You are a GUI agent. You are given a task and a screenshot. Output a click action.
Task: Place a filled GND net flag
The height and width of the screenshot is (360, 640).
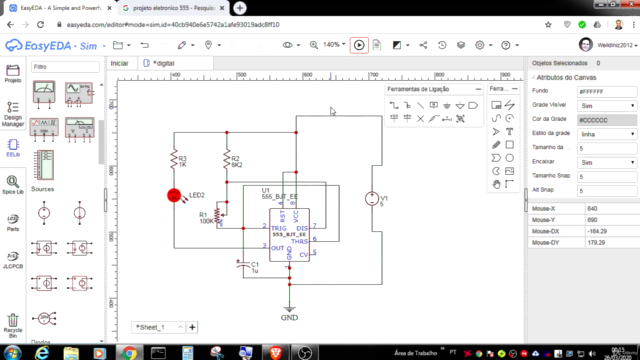[447, 105]
